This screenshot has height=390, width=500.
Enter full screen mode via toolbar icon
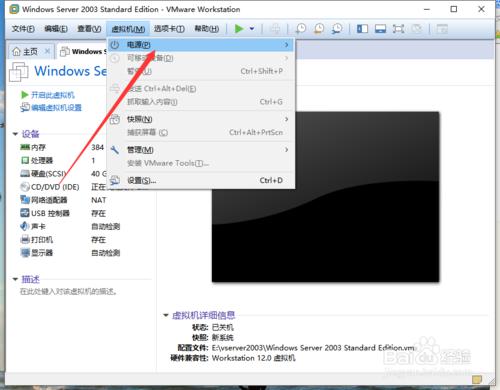pos(398,29)
